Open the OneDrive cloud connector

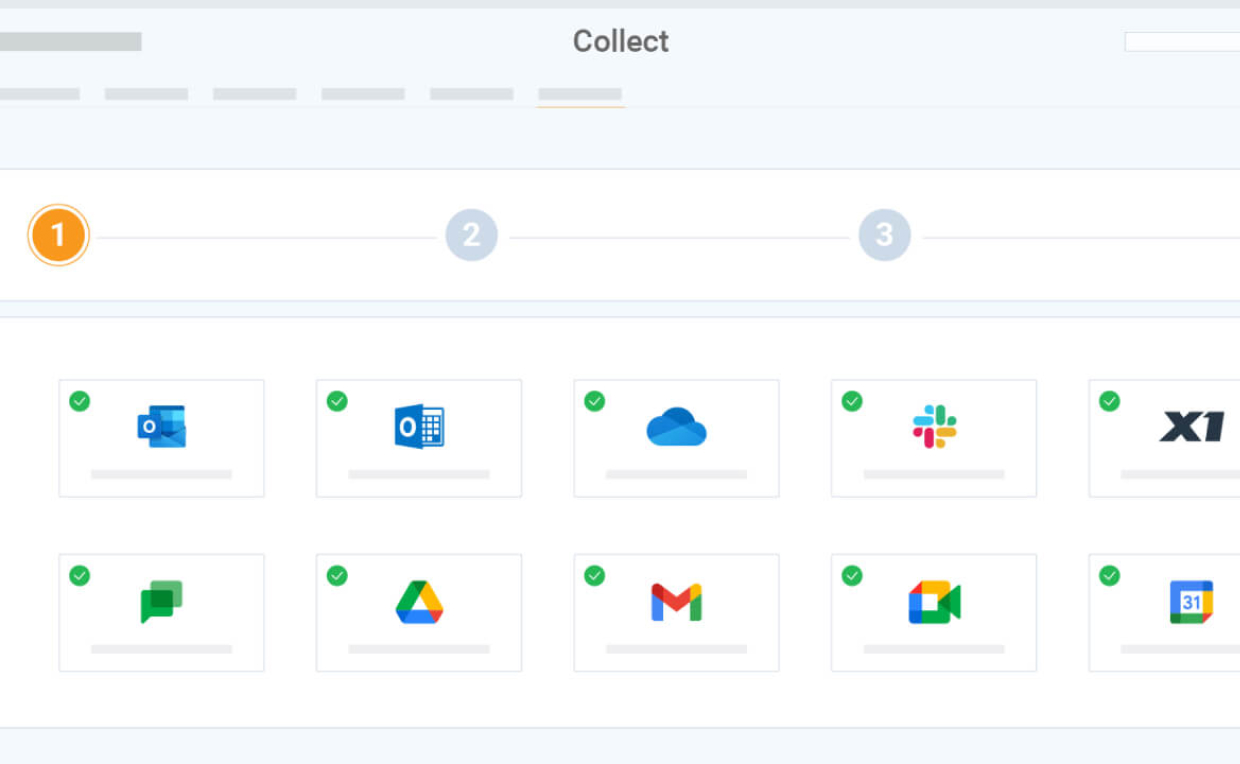[x=676, y=426]
